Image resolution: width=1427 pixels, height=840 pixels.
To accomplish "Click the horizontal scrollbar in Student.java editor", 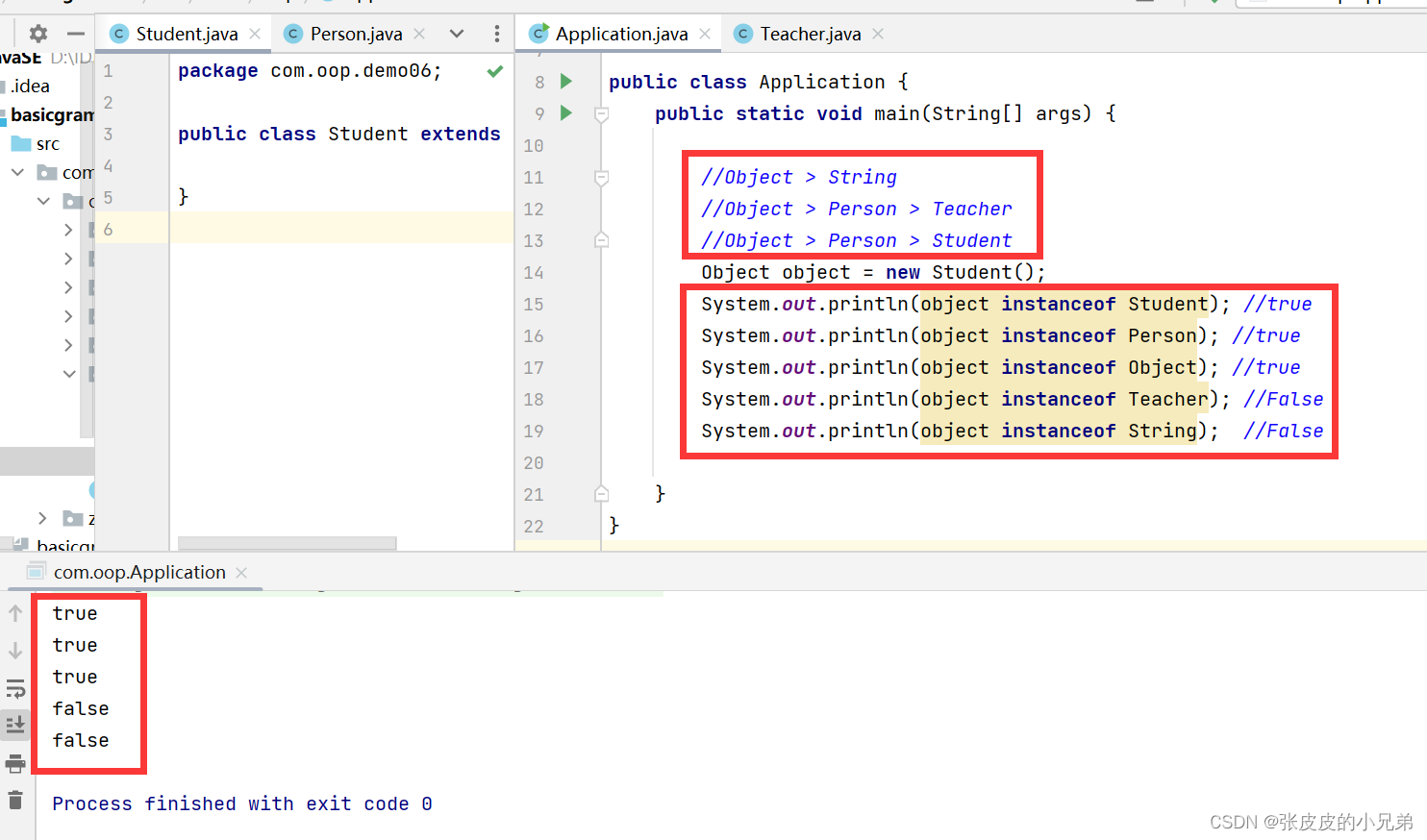I will click(x=287, y=543).
